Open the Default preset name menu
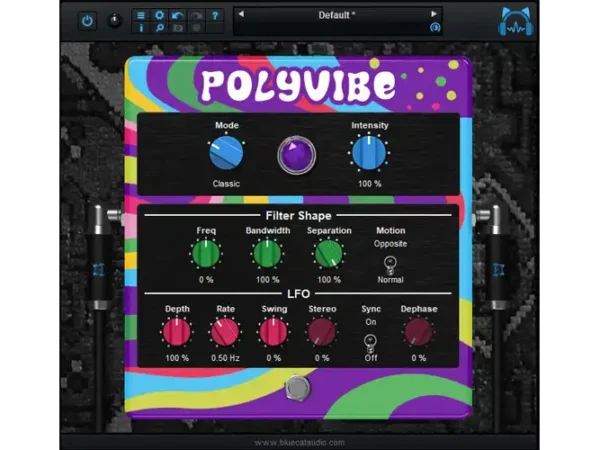This screenshot has height=450, width=600. 337,15
